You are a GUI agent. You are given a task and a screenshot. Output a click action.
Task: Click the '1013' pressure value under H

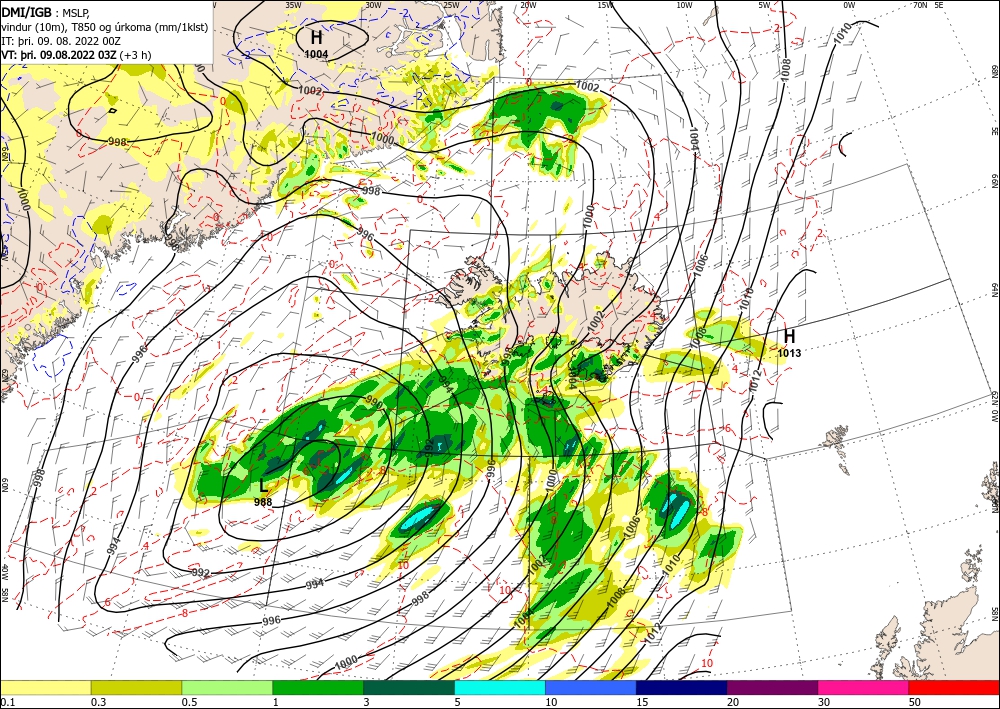point(790,352)
